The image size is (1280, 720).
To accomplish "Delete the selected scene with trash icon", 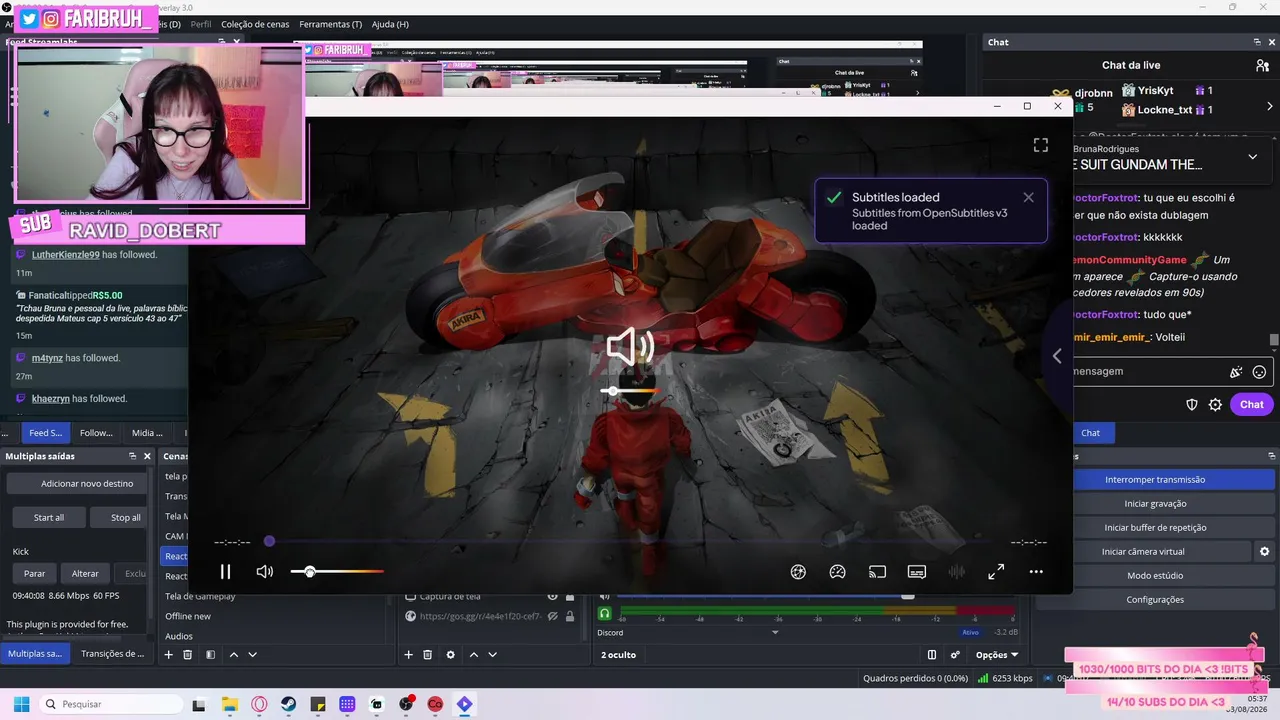I will coord(187,655).
